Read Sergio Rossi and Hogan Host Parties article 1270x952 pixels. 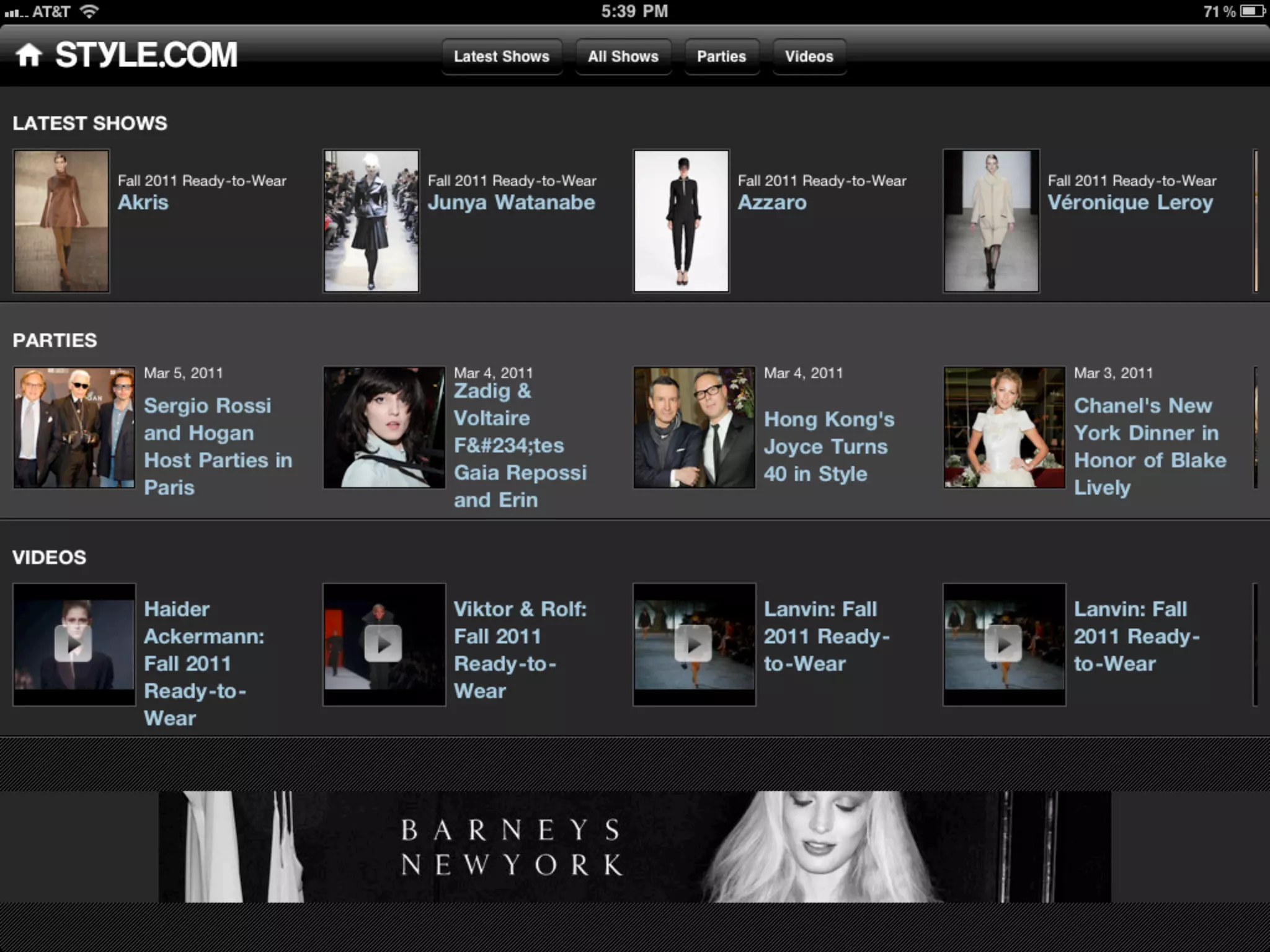218,446
